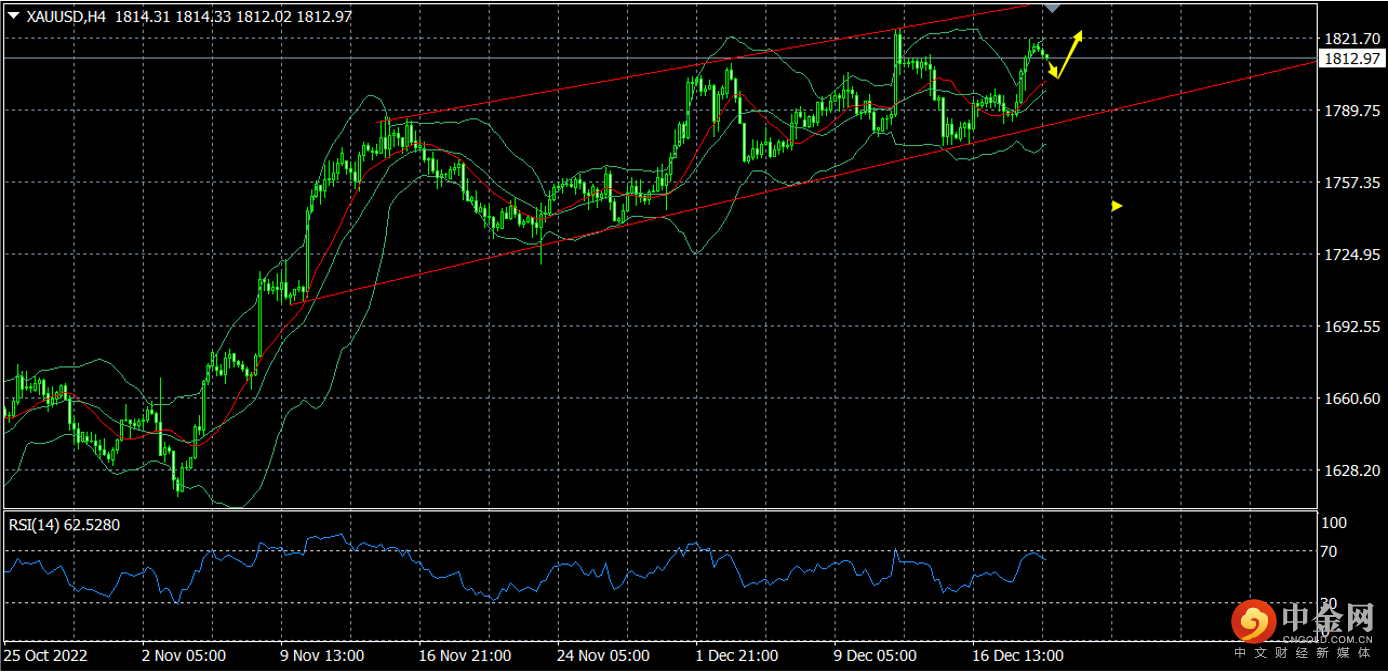Screen dimensions: 1388x671
Task: Select the yellow upward arrow tip annotation
Action: click(x=1078, y=36)
